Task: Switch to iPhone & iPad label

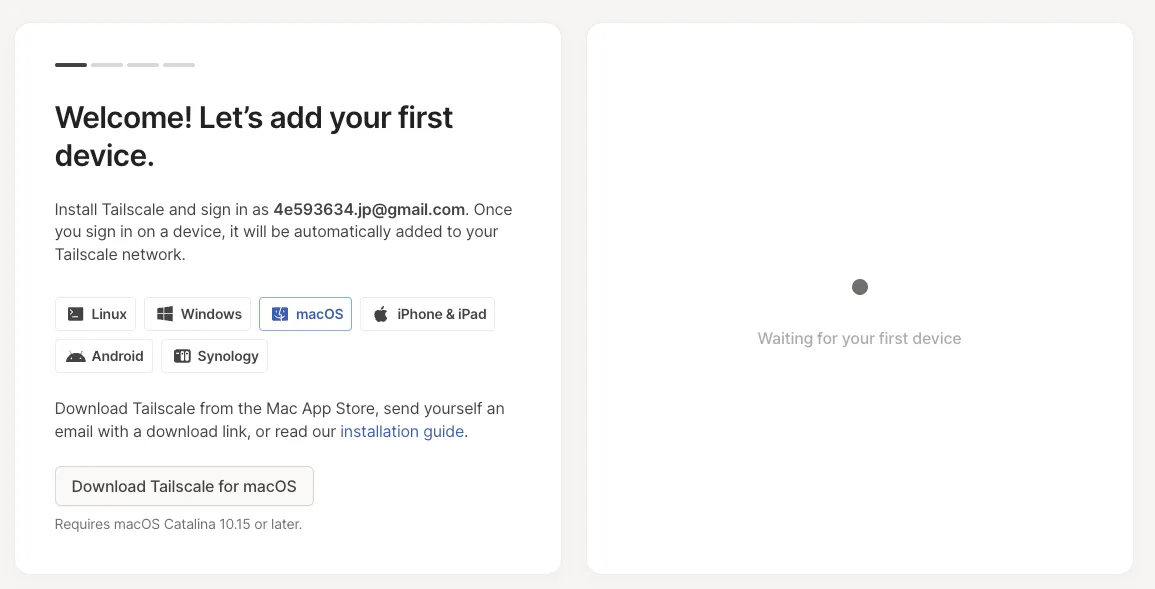Action: coord(441,314)
